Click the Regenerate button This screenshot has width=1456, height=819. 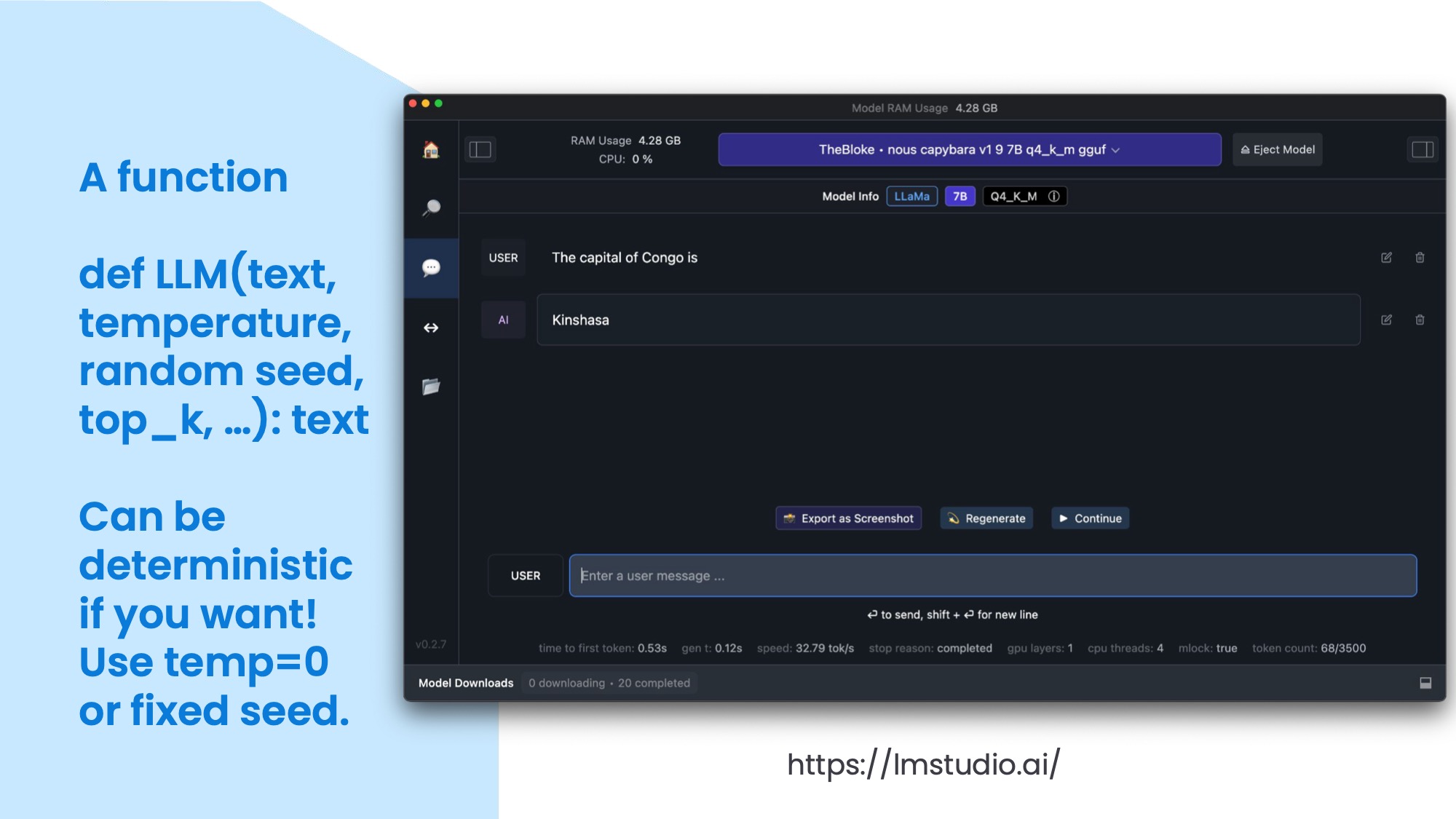click(x=987, y=518)
